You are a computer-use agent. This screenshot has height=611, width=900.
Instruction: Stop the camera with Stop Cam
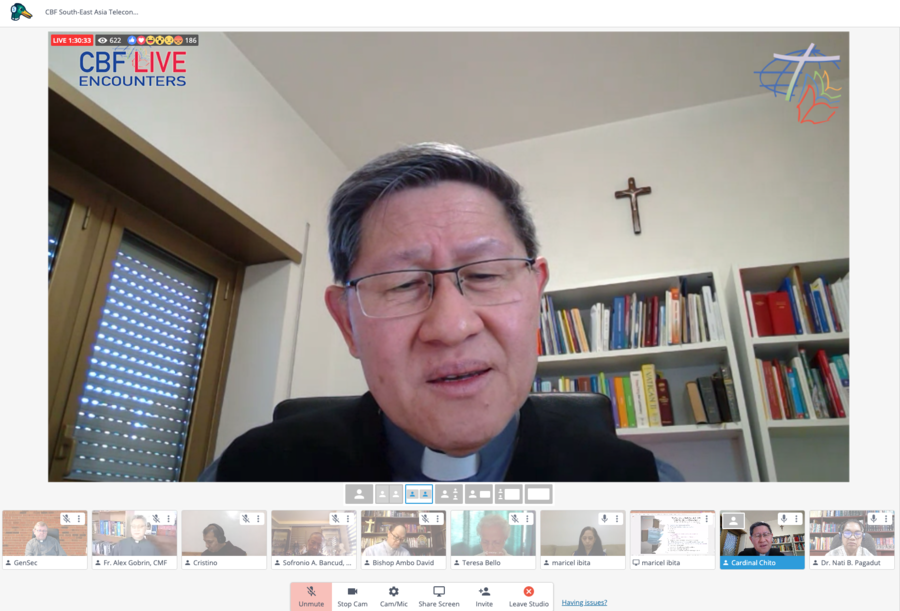pyautogui.click(x=352, y=596)
